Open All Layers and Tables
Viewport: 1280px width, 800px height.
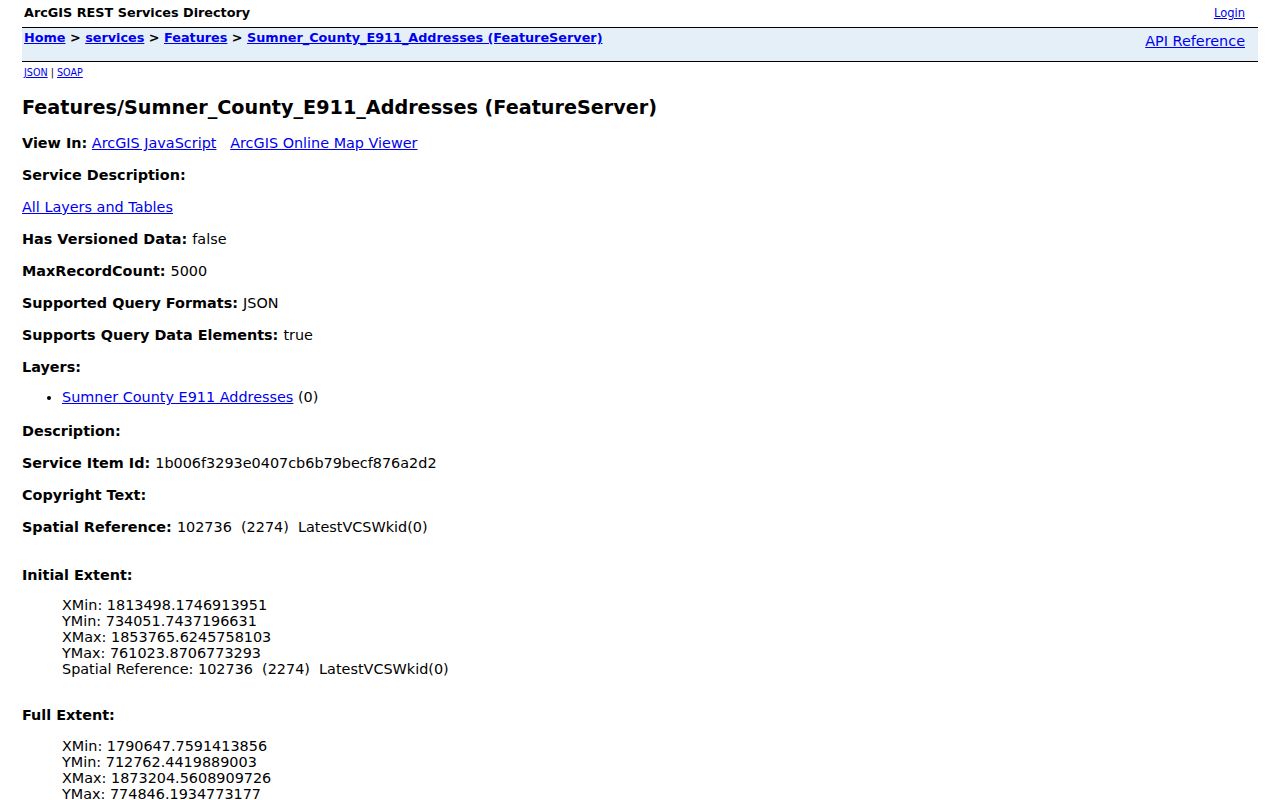[x=97, y=207]
